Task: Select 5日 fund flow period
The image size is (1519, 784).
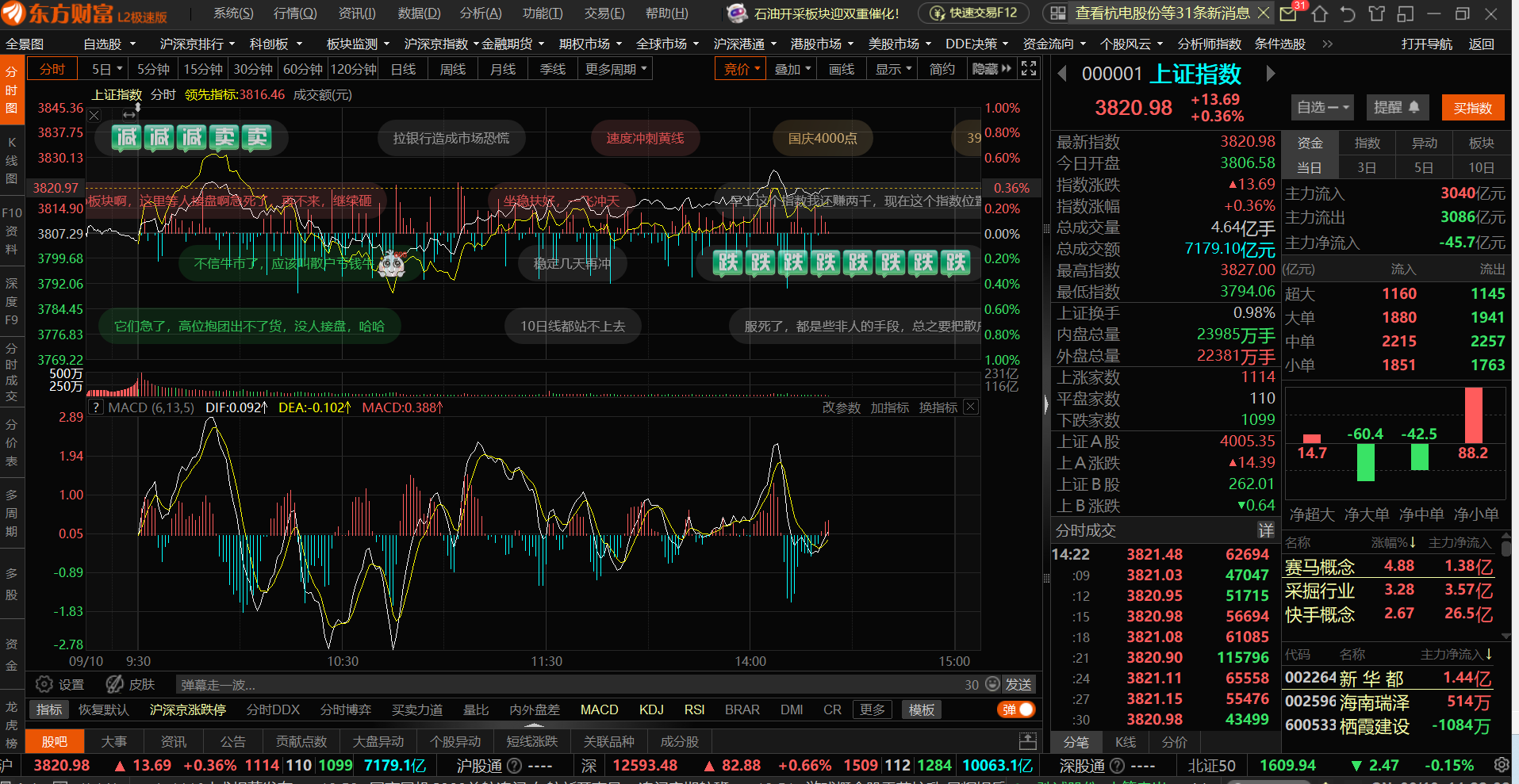Action: pyautogui.click(x=1423, y=168)
